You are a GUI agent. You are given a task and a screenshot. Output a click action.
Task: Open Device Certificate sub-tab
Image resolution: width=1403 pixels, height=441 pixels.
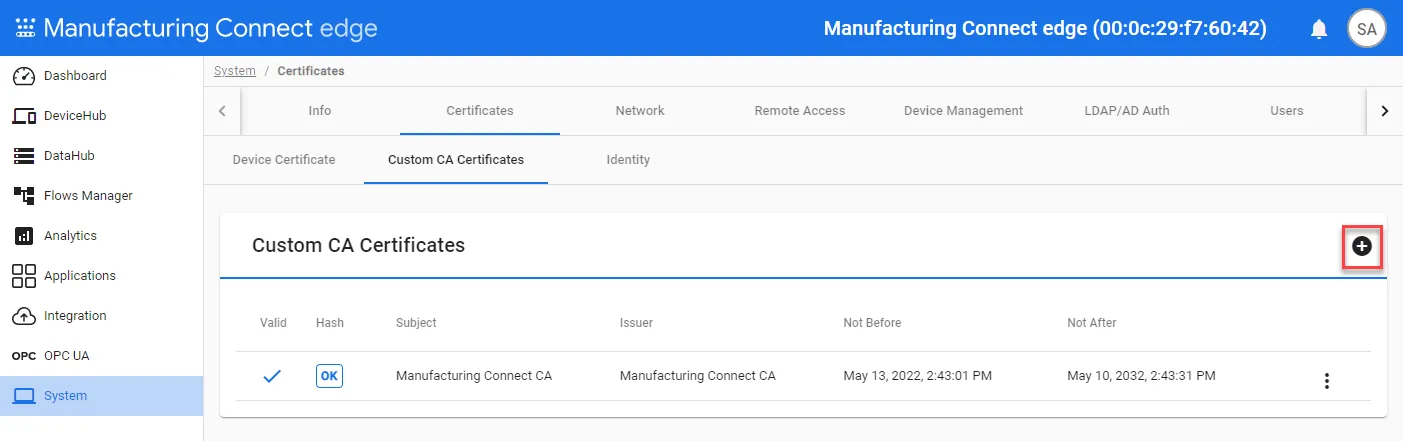pos(284,160)
